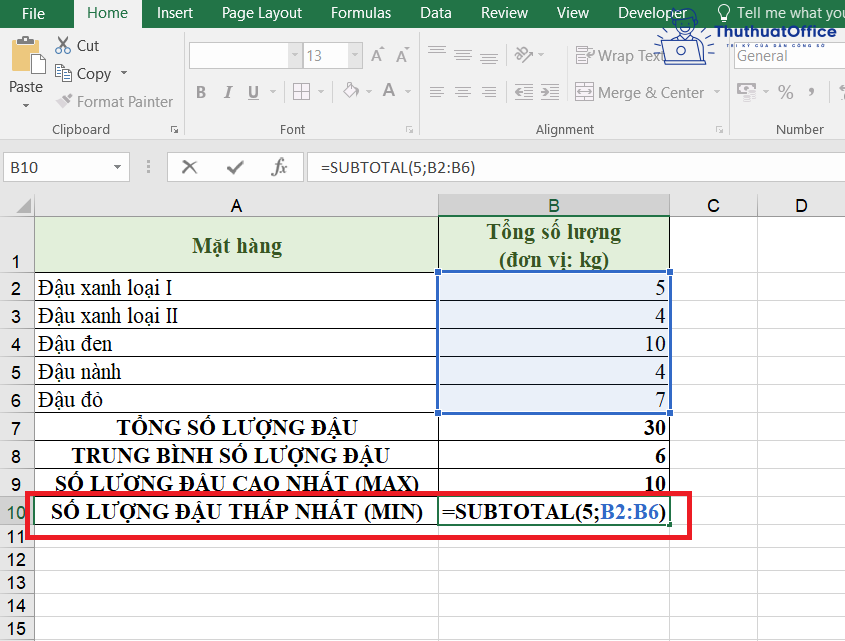Open the Developer tab
Screen dimensions: 845x641
652,13
